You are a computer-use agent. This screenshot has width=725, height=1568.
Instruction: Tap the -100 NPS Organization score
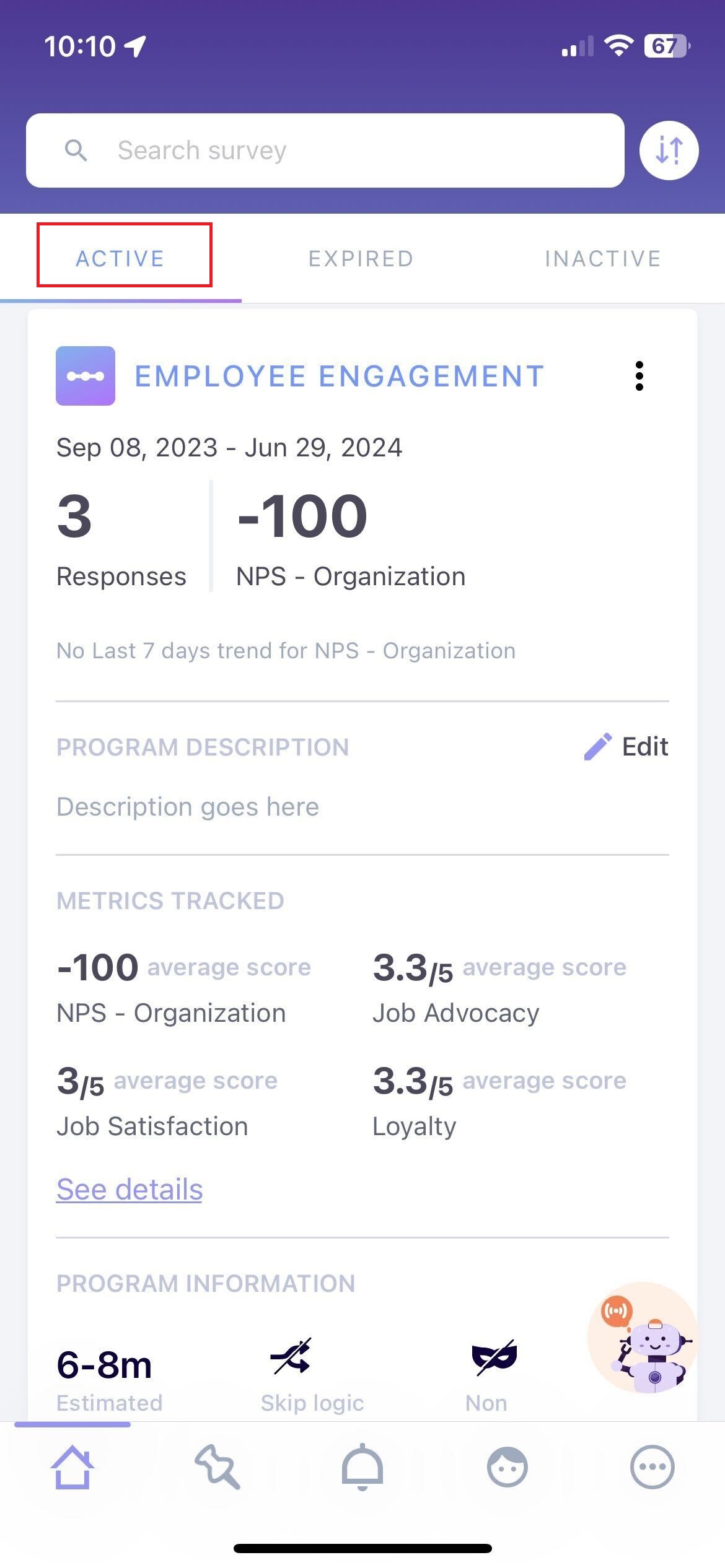pyautogui.click(x=302, y=516)
